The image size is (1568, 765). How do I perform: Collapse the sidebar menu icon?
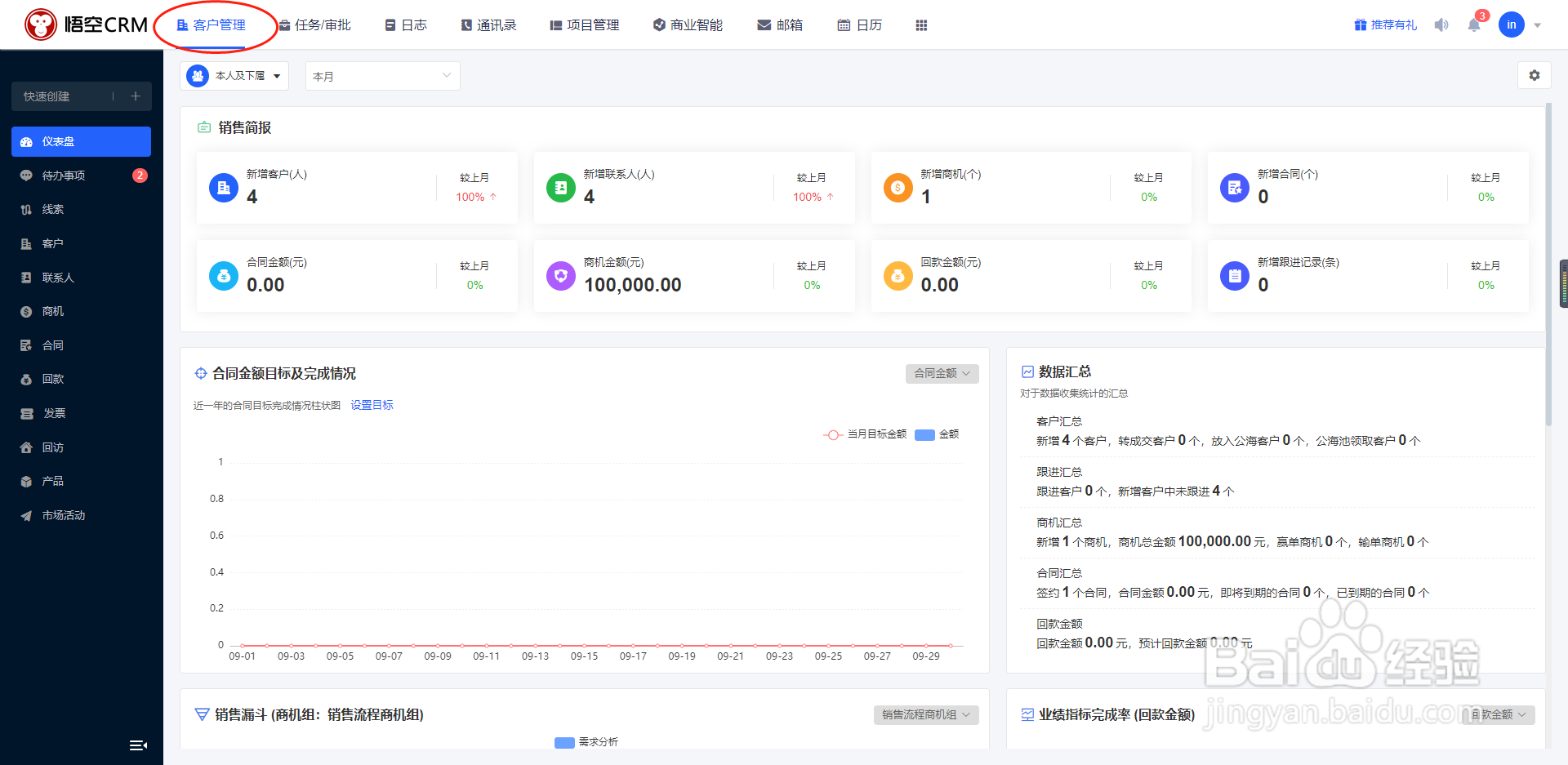pos(138,745)
